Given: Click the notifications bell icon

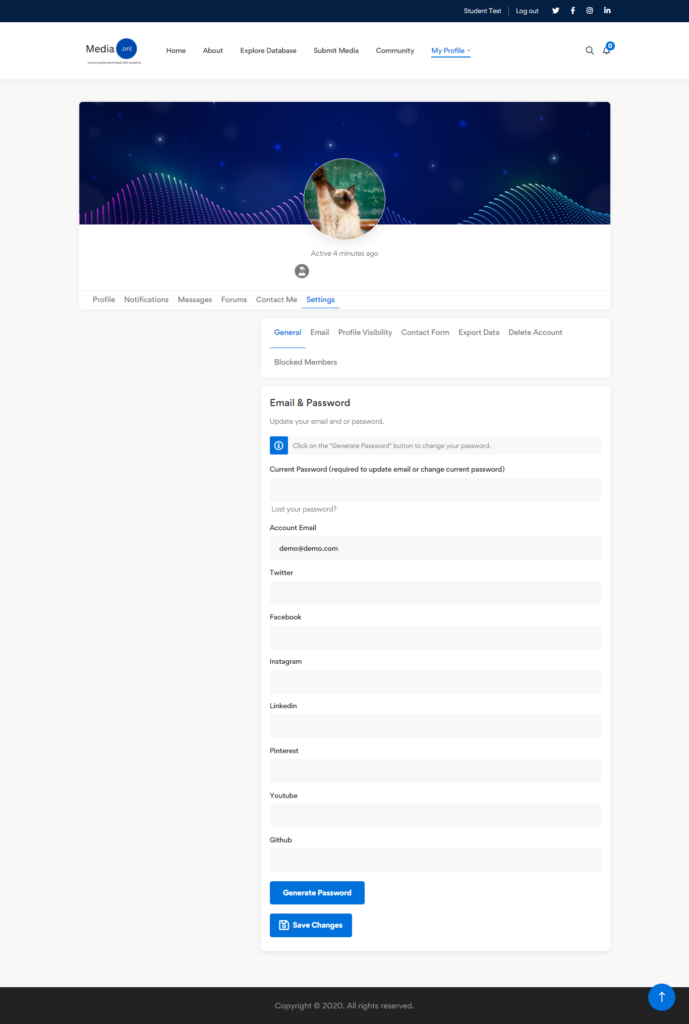Looking at the screenshot, I should pos(606,50).
